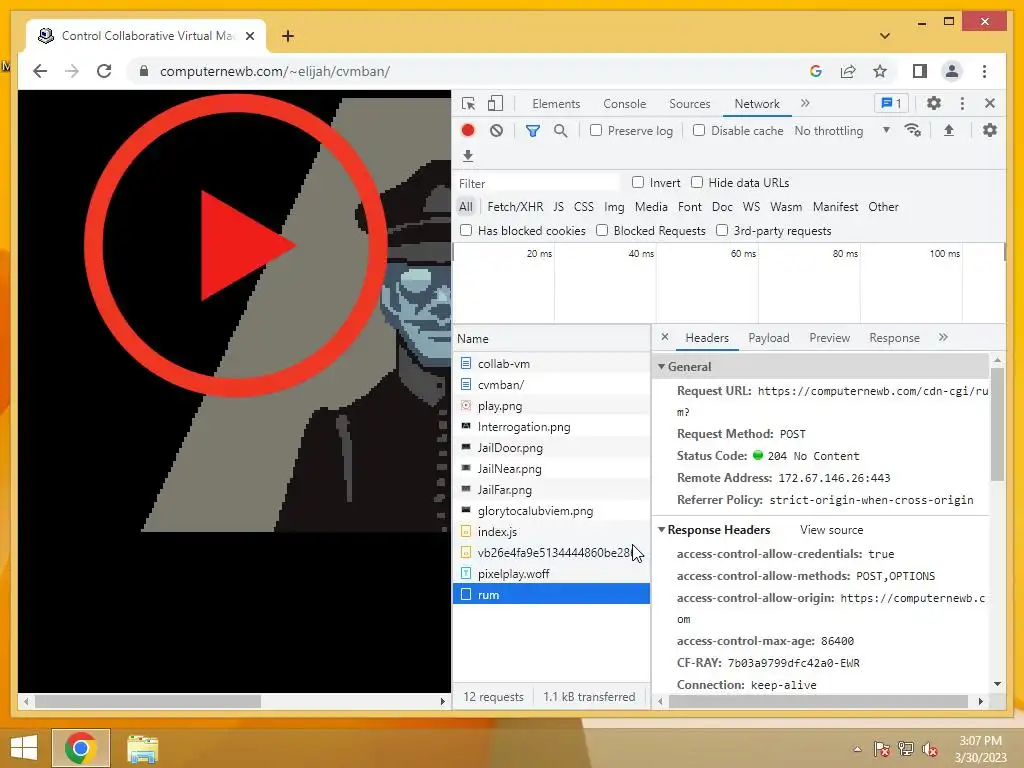Switch to the Console tab
Image resolution: width=1024 pixels, height=768 pixels.
pyautogui.click(x=624, y=104)
